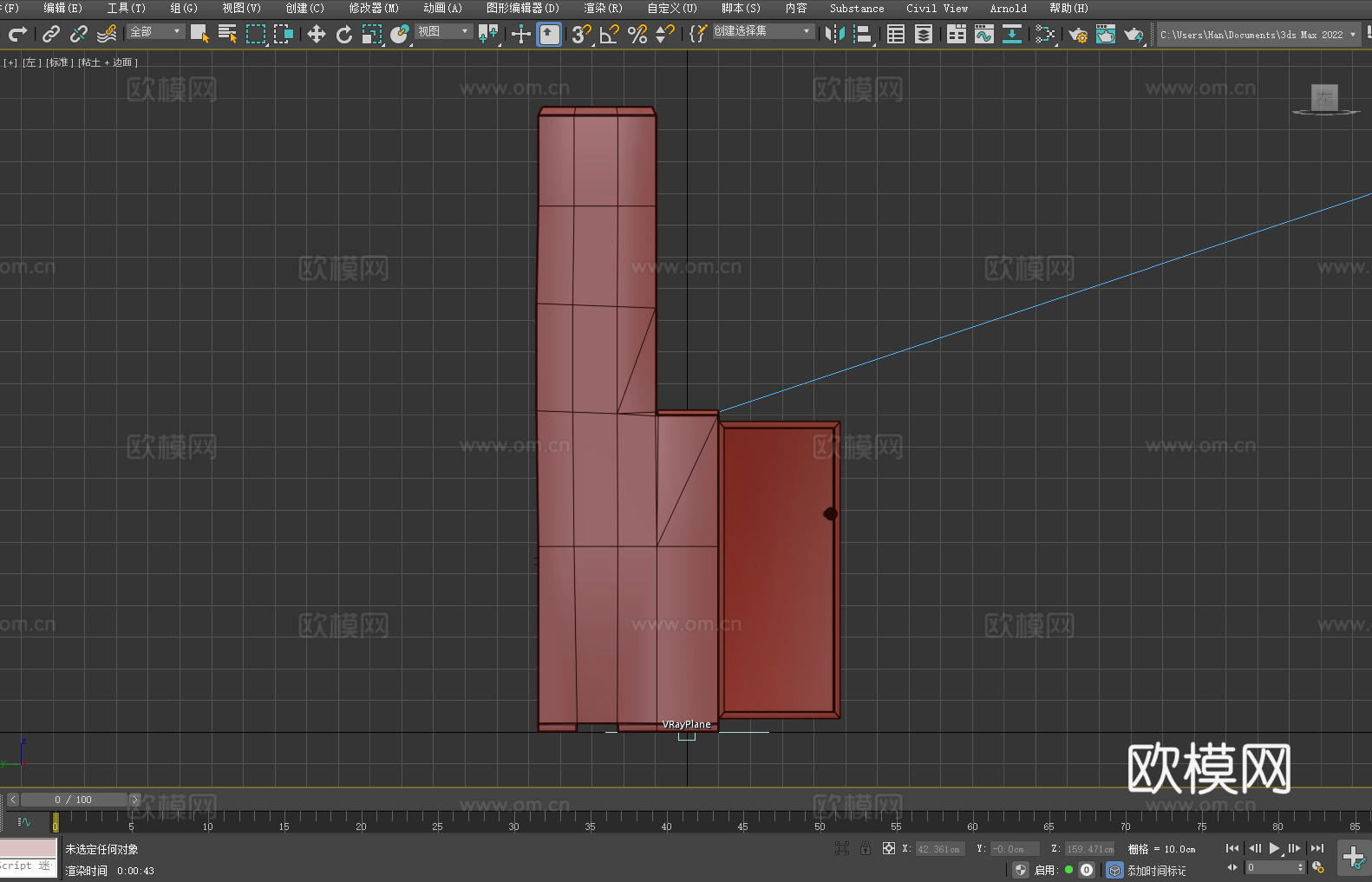Viewport: 1372px width, 882px height.
Task: Activate the Select and Move tool
Action: [x=317, y=34]
